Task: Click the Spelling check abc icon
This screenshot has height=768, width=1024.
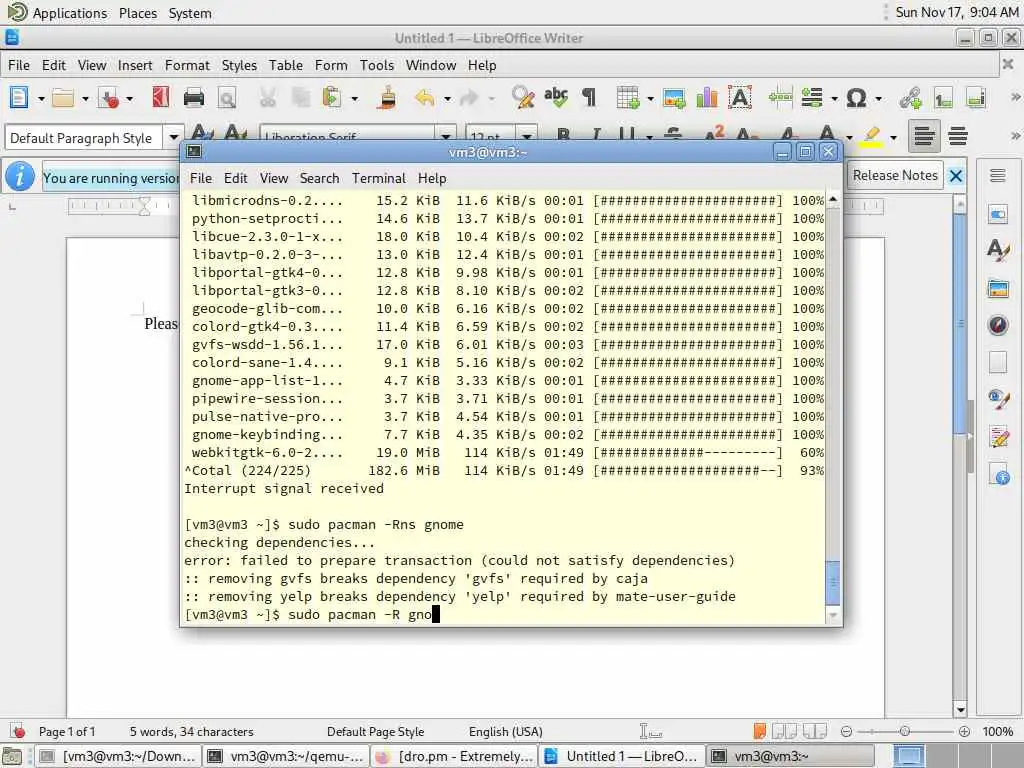Action: click(556, 98)
